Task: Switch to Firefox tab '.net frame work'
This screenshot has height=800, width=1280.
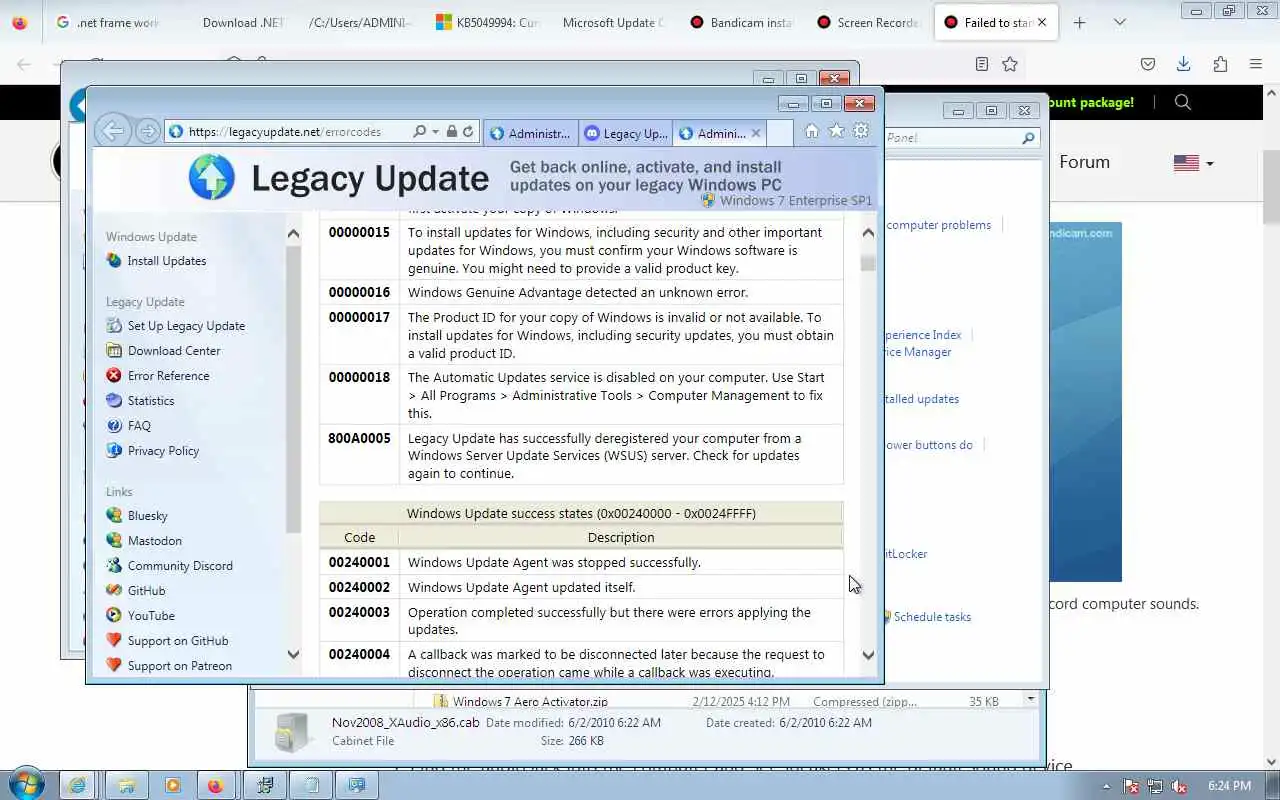Action: coord(108,22)
